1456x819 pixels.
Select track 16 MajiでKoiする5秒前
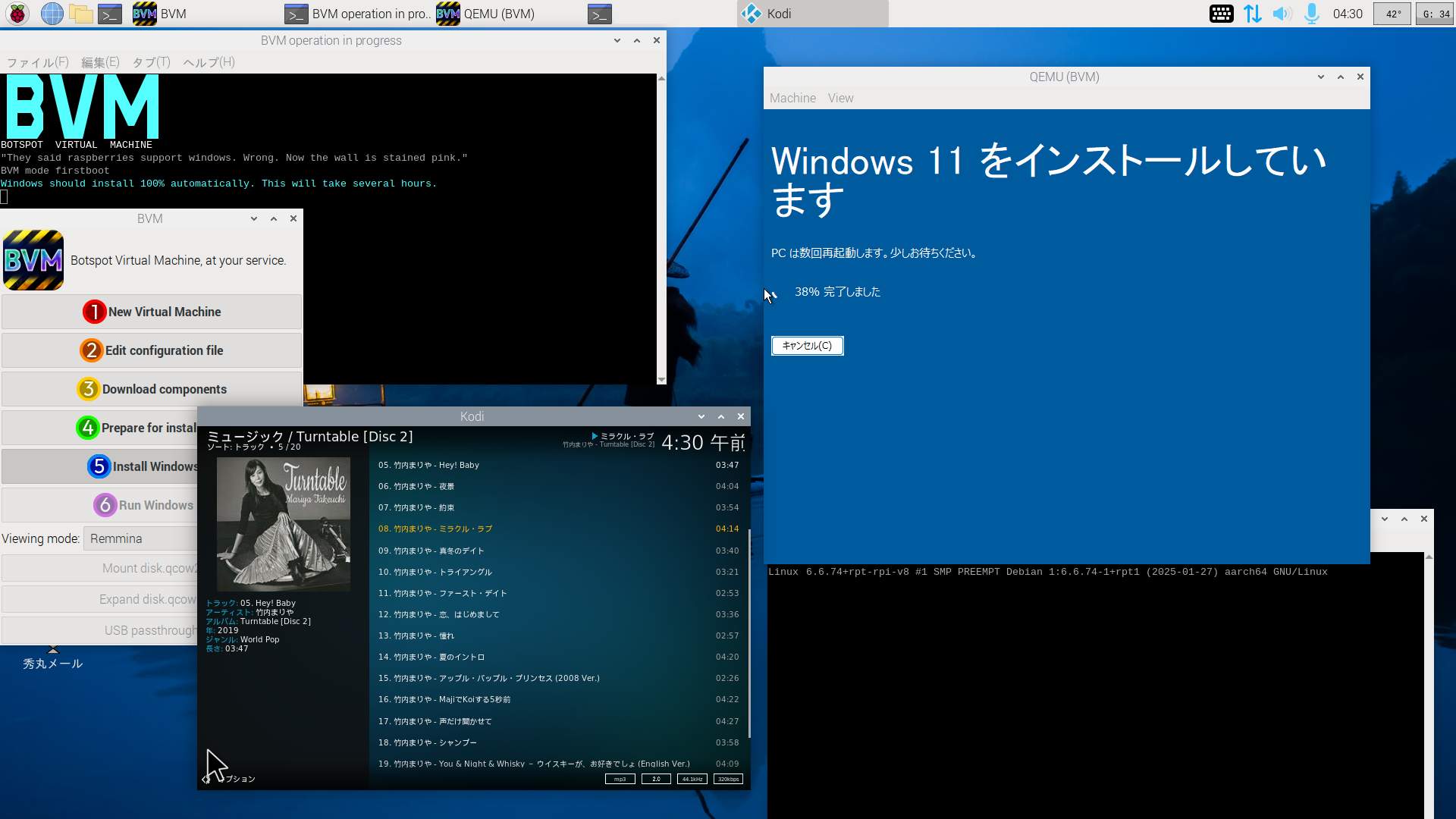tap(559, 699)
